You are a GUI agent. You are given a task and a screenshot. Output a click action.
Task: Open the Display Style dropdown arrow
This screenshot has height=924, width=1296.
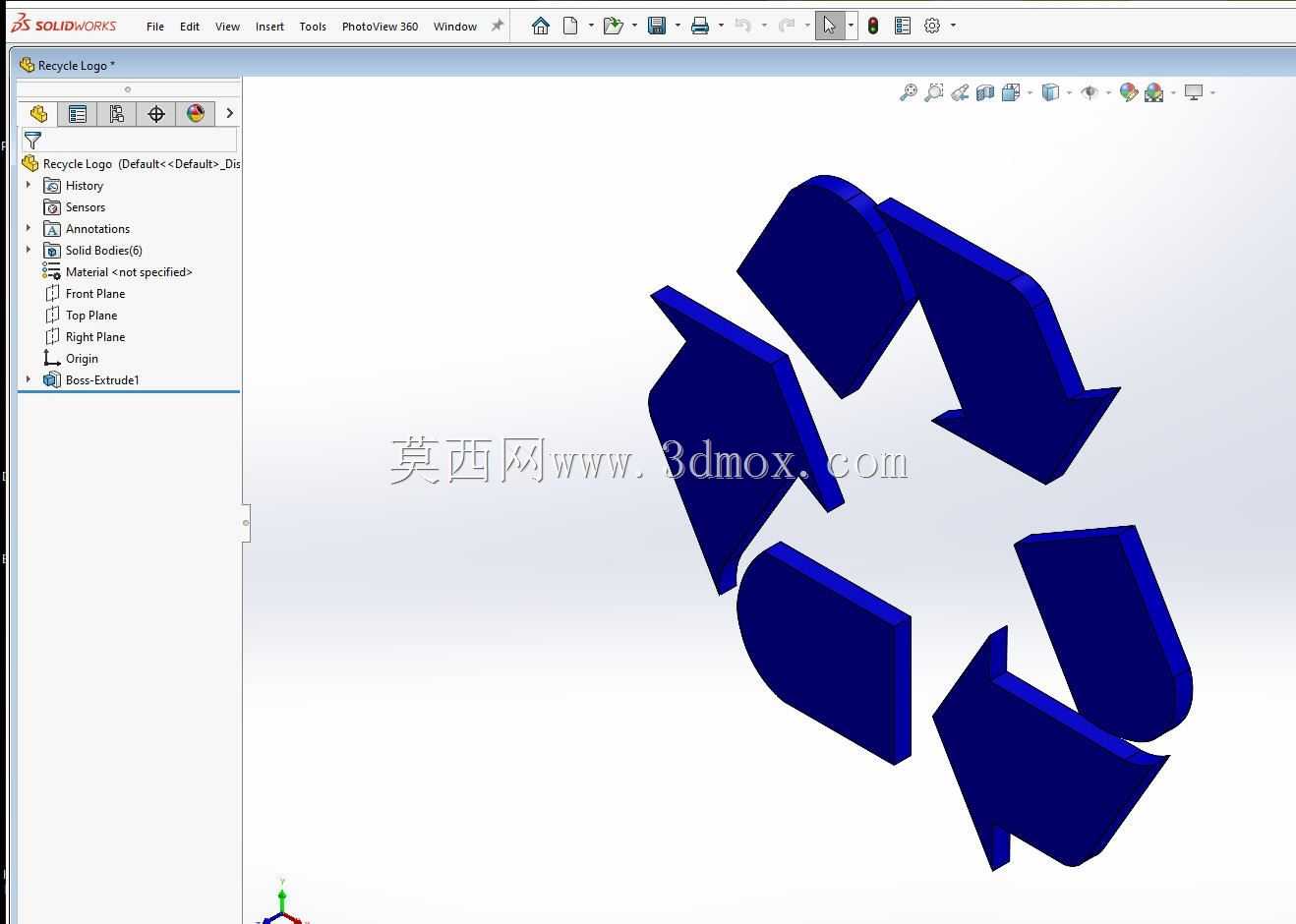coord(1069,93)
